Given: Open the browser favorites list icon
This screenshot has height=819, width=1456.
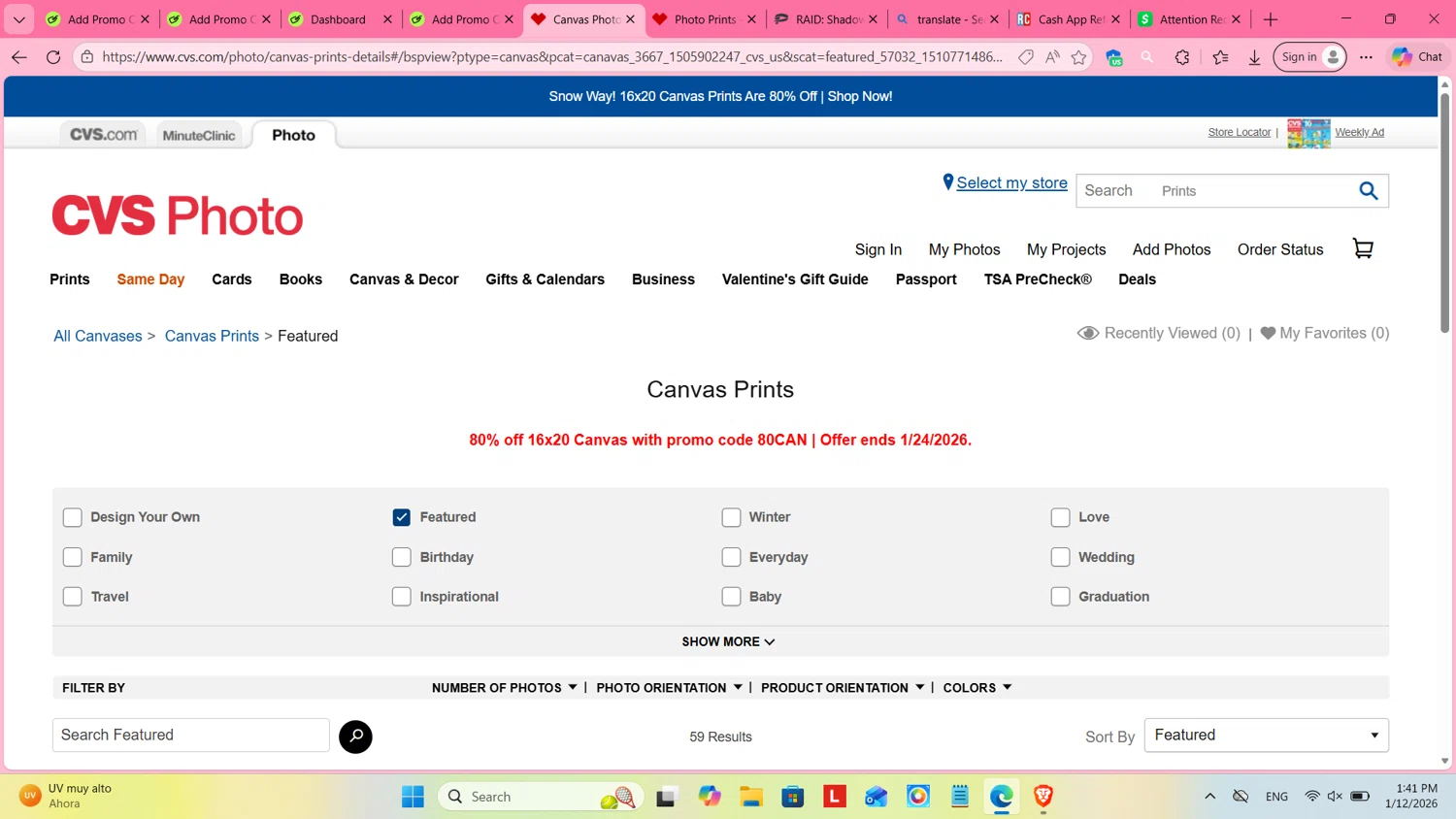Looking at the screenshot, I should 1220,57.
